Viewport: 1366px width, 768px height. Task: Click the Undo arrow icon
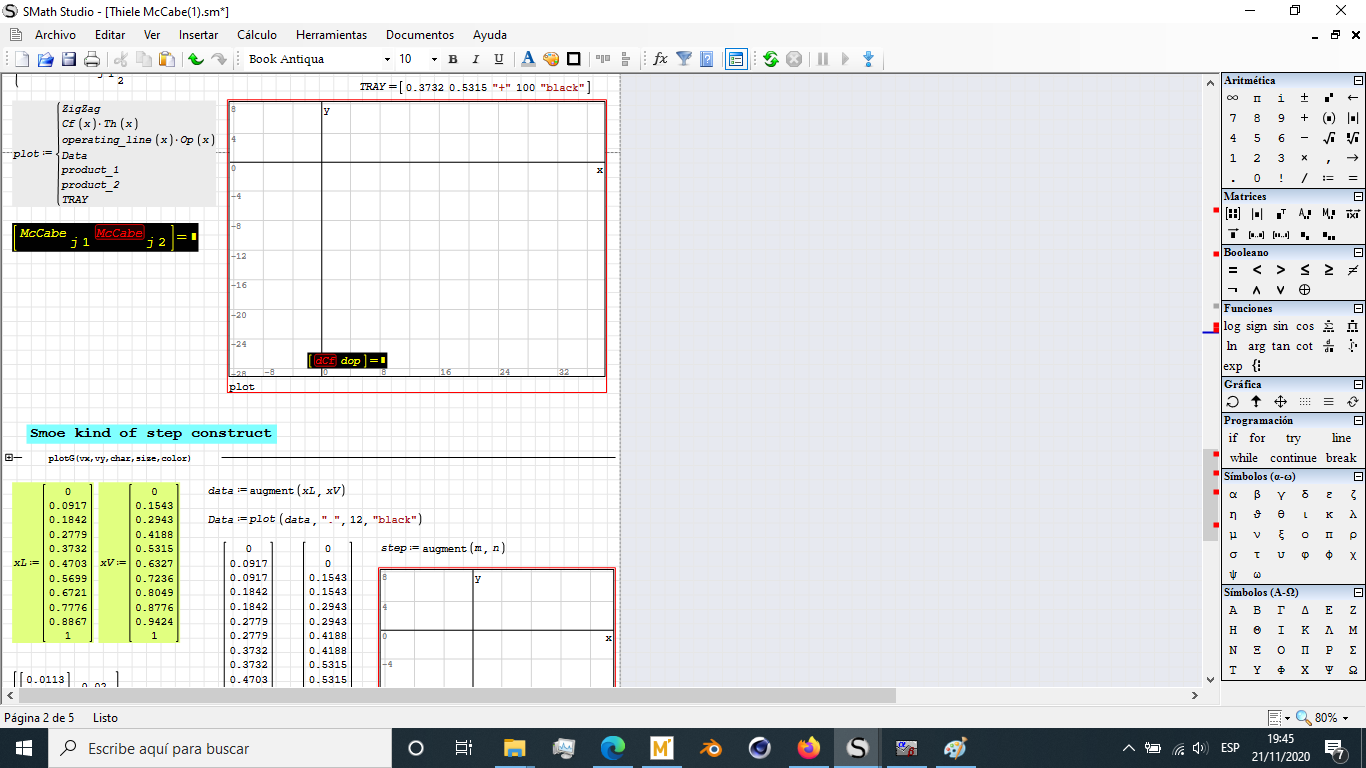pyautogui.click(x=196, y=59)
